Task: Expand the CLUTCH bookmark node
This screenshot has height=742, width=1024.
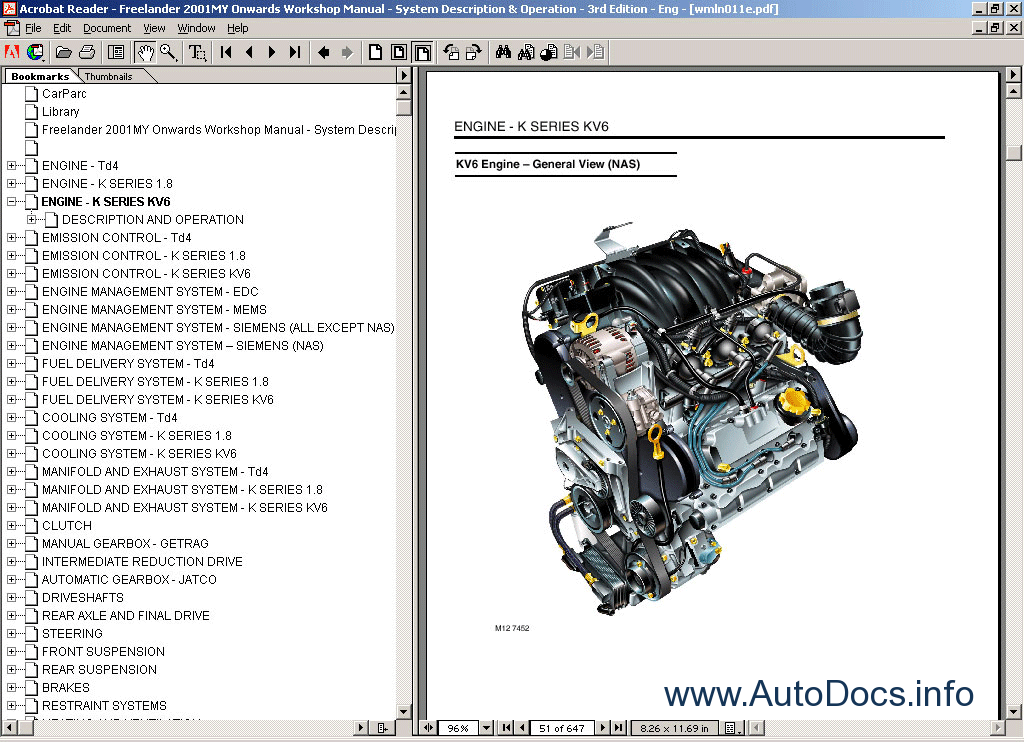Action: 11,526
